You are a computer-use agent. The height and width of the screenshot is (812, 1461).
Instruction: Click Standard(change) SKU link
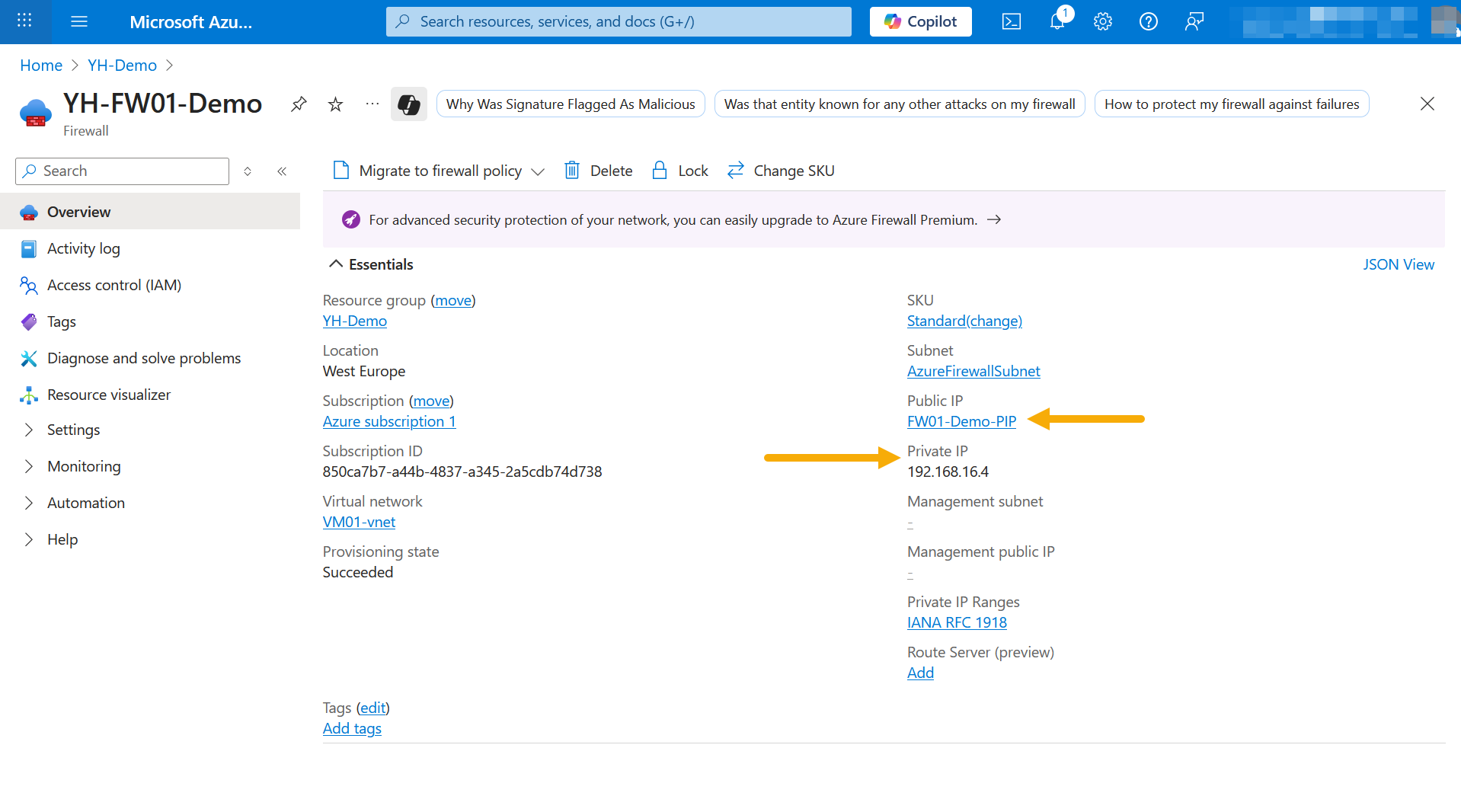pos(965,321)
